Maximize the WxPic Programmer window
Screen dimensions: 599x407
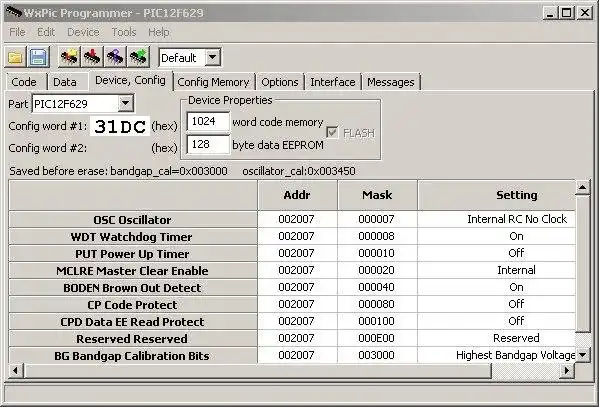567,13
